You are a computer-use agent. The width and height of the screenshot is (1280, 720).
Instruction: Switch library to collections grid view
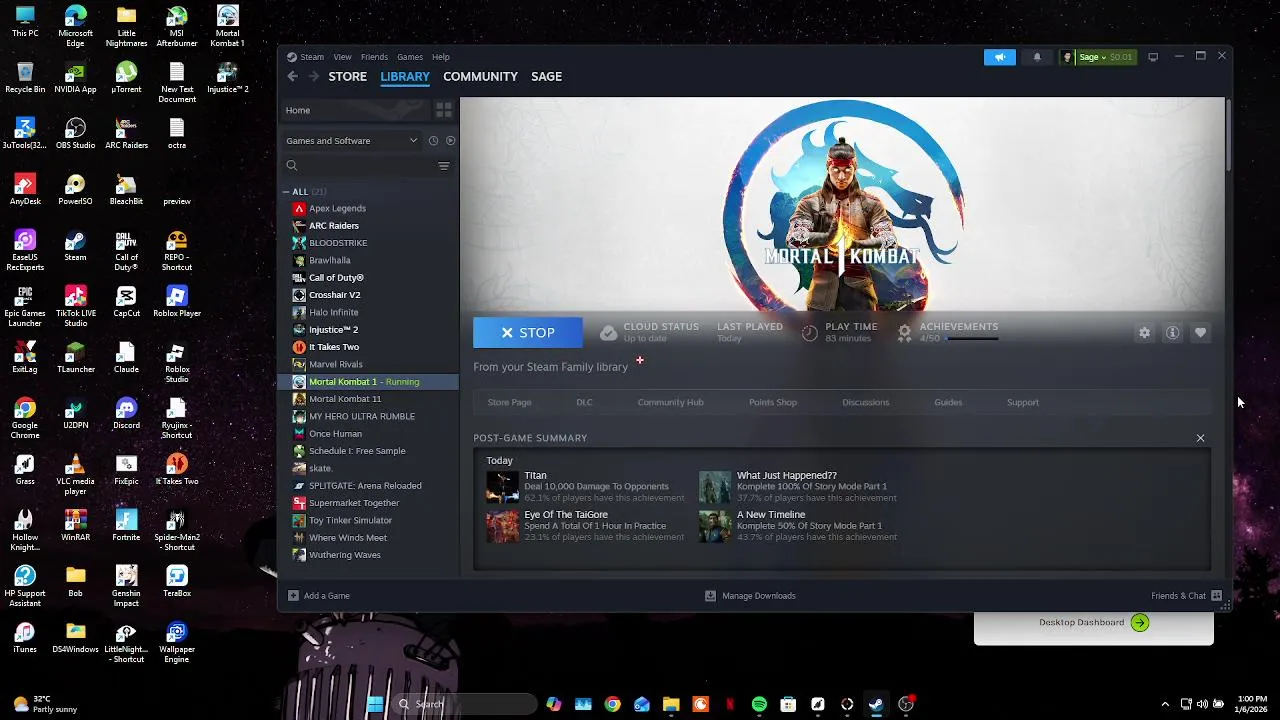pyautogui.click(x=444, y=110)
